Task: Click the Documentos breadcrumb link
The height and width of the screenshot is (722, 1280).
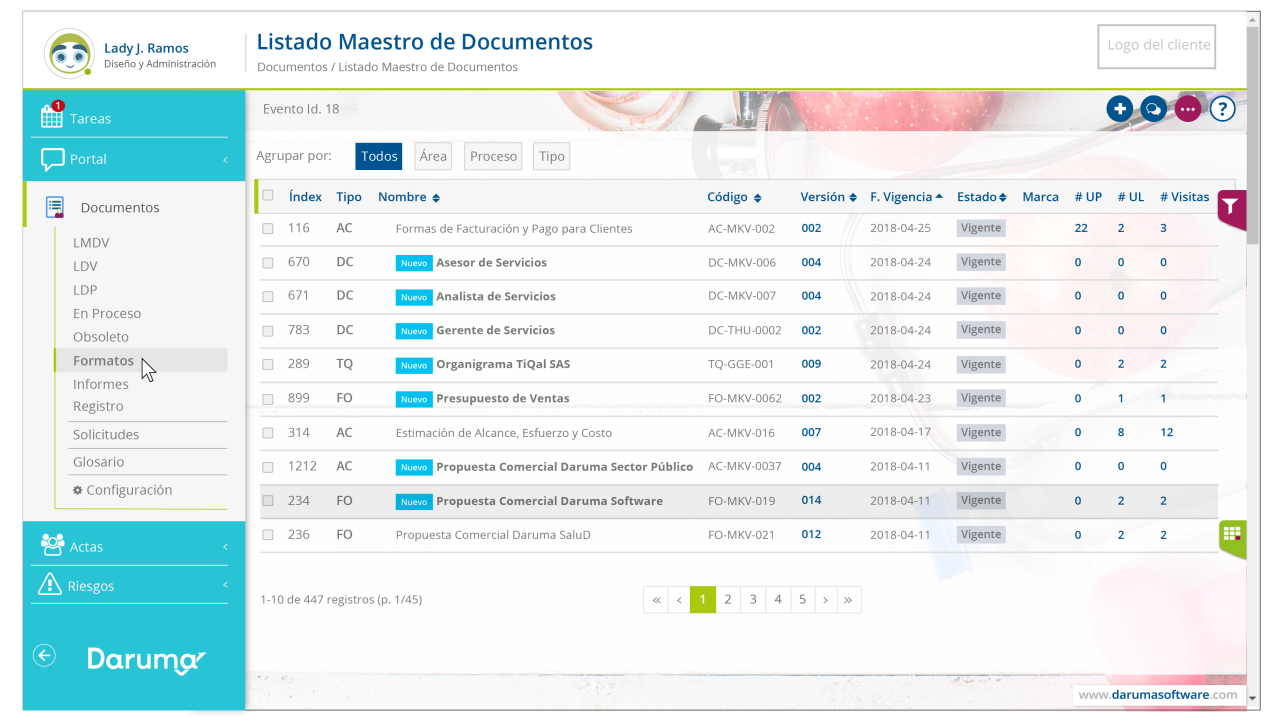Action: point(292,67)
